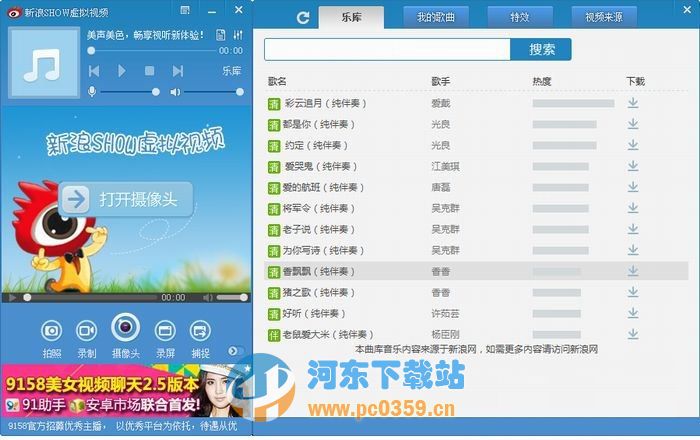Screen dimensions: 700x440
Task: Toggle the side panel arrow switch
Action: tap(236, 351)
